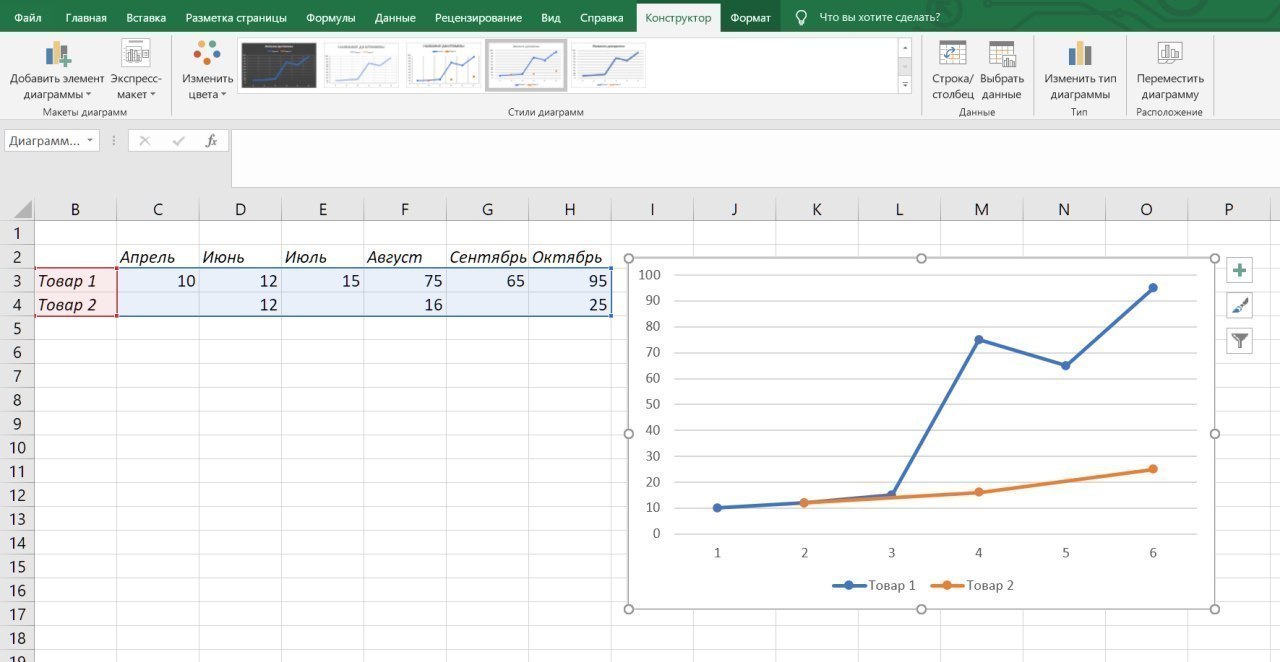Select the Апрель header cell
This screenshot has width=1280, height=662.
pyautogui.click(x=158, y=257)
